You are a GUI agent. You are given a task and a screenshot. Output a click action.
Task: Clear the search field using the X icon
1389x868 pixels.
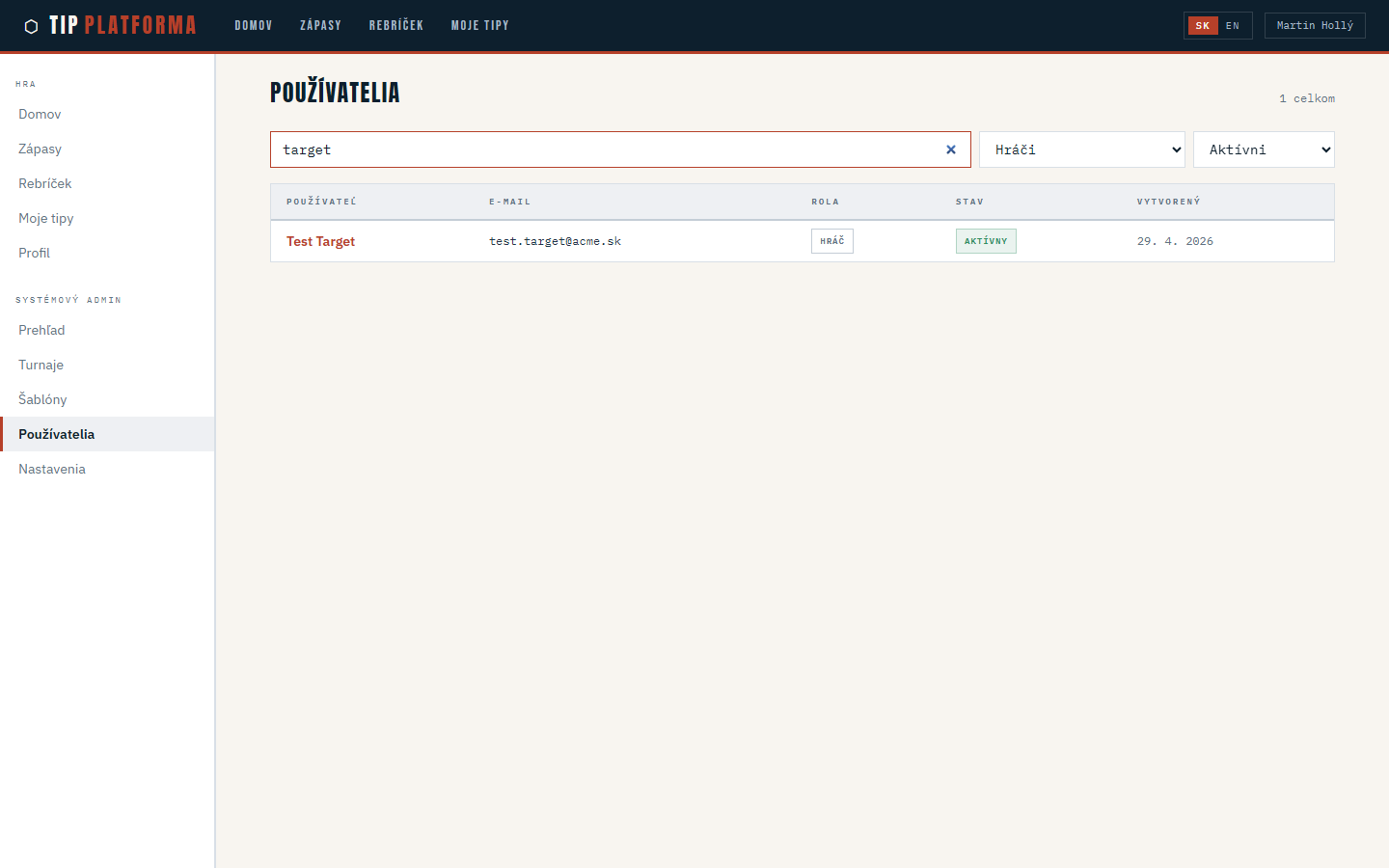tap(951, 149)
